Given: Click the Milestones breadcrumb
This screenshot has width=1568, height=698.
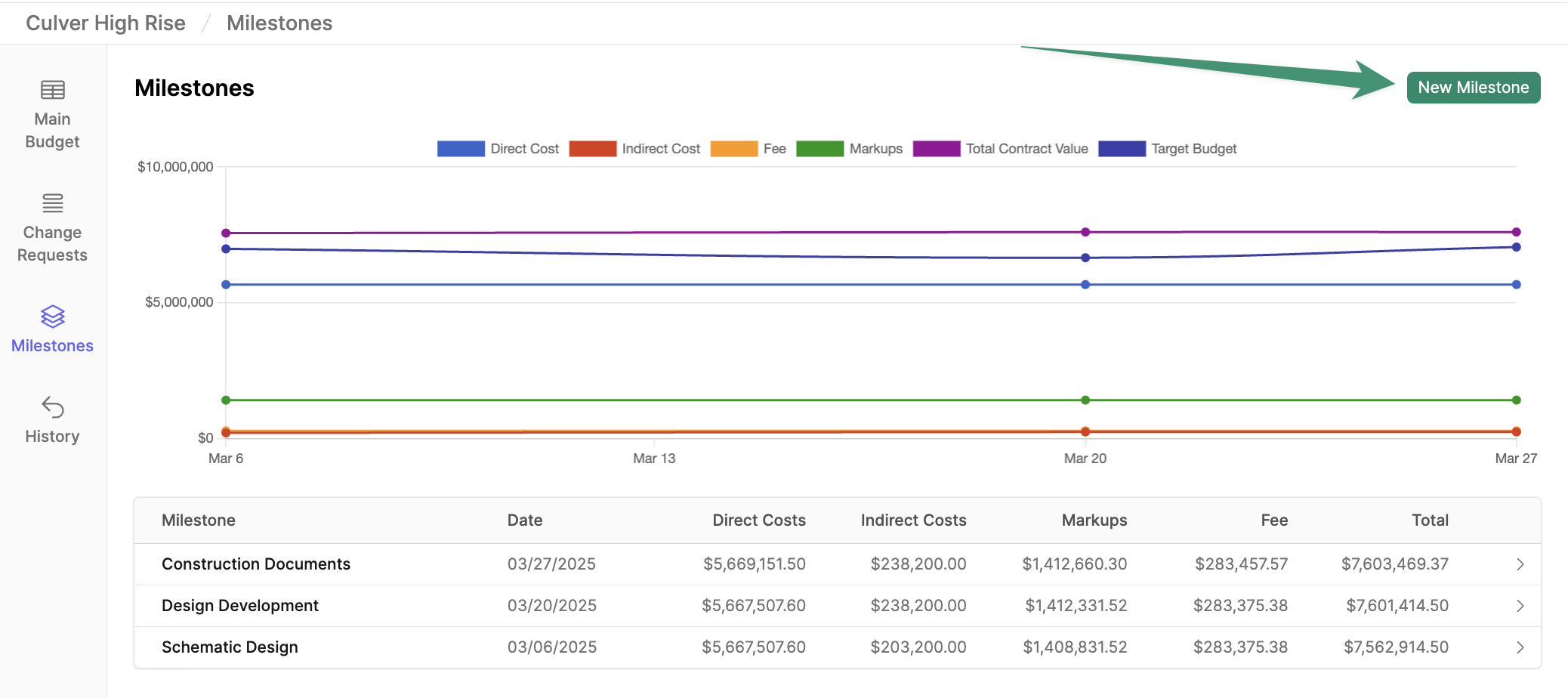Looking at the screenshot, I should click(x=279, y=23).
